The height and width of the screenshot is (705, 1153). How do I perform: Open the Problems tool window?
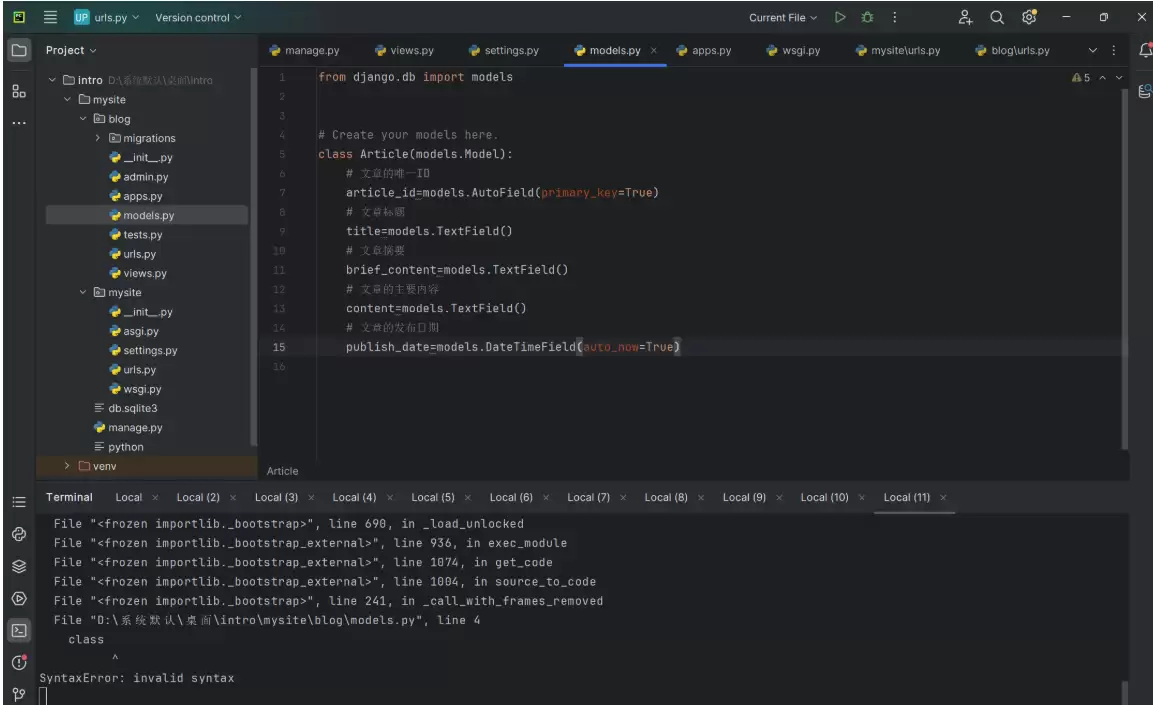coord(19,662)
